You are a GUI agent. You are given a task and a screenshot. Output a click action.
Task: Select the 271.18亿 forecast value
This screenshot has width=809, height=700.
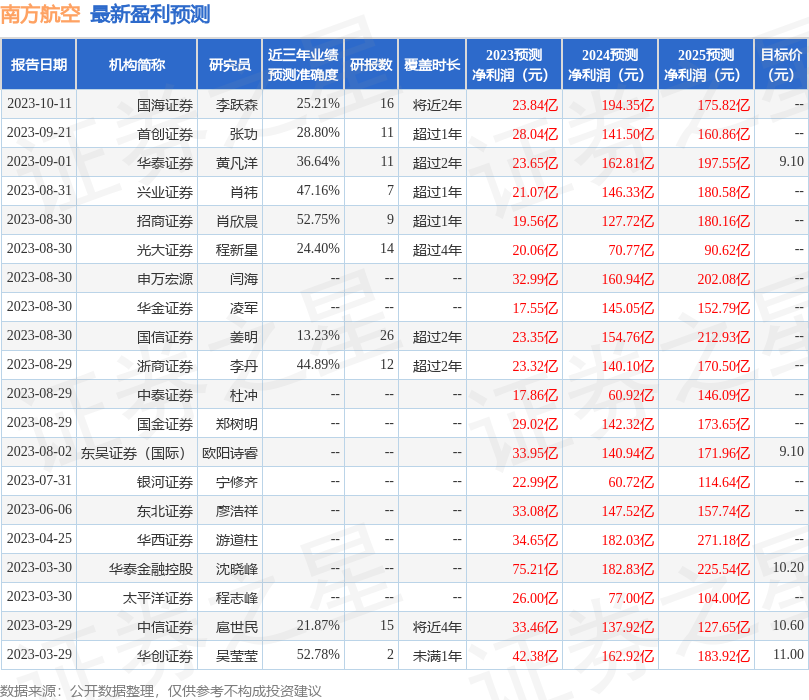724,540
